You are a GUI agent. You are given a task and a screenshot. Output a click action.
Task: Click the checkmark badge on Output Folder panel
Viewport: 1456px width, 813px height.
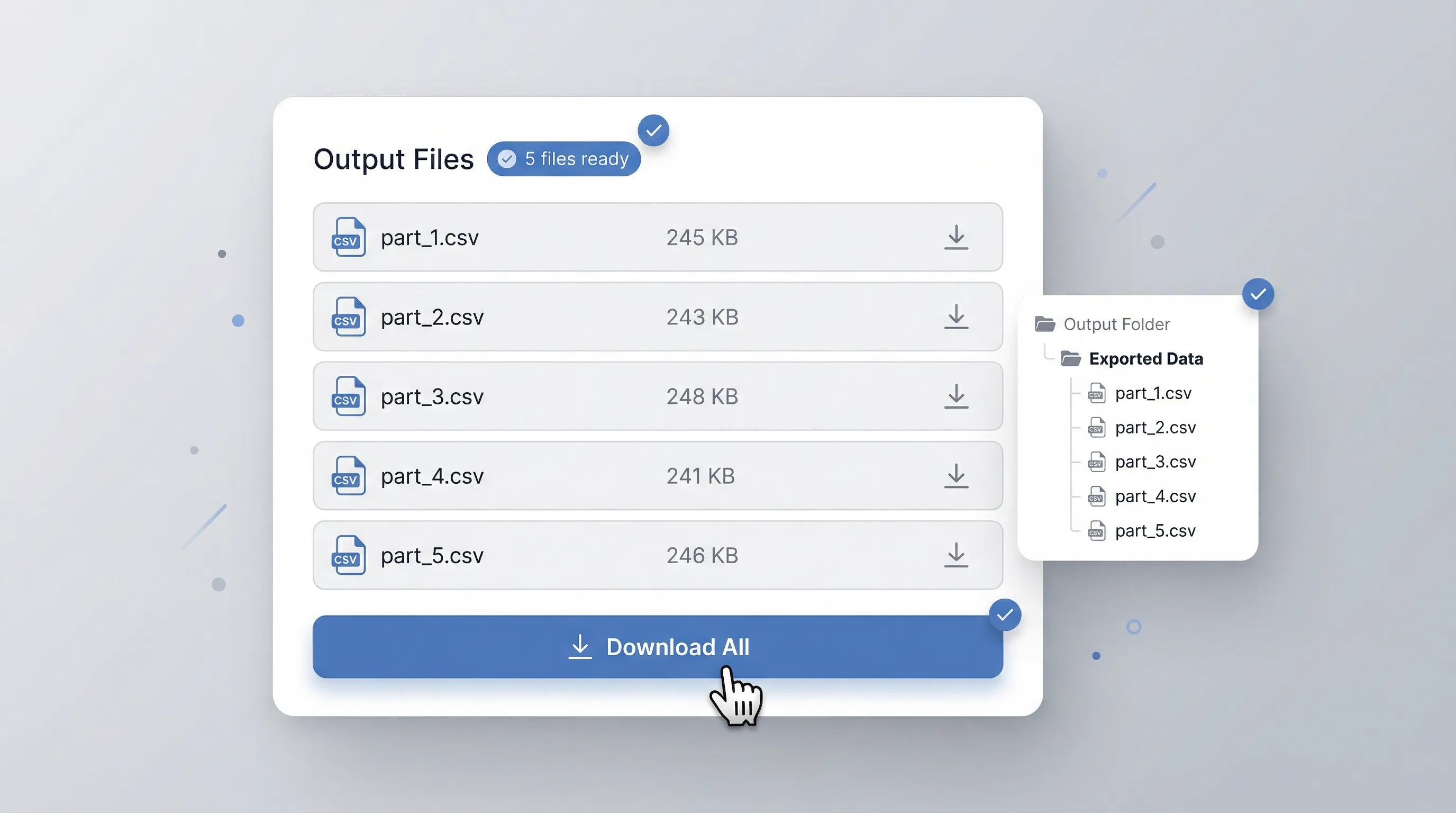pos(1258,294)
